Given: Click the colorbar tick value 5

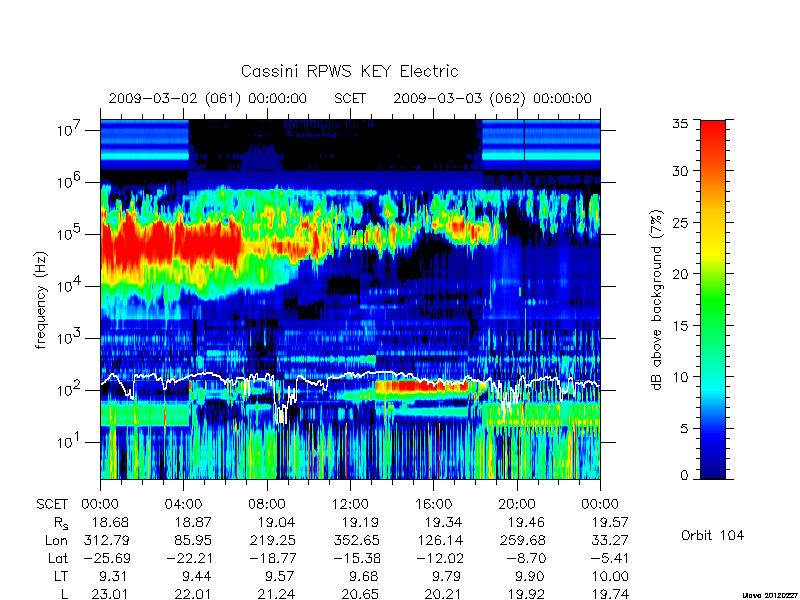Looking at the screenshot, I should (x=684, y=428).
